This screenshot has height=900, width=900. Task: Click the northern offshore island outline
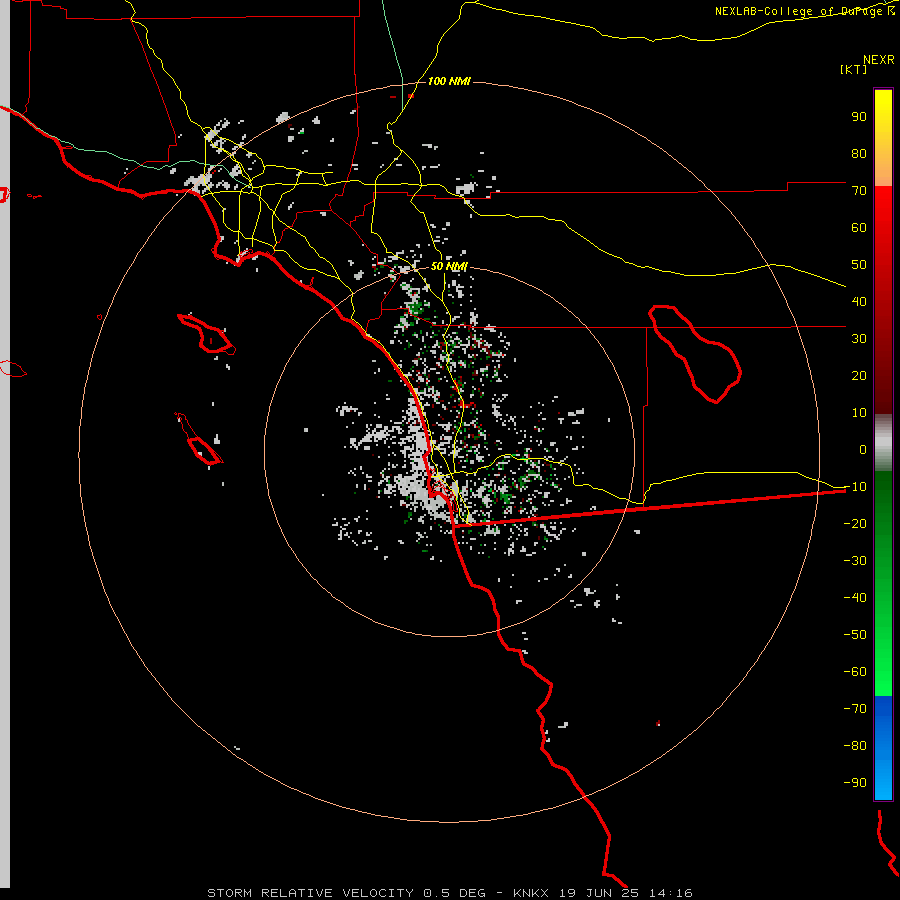[207, 333]
